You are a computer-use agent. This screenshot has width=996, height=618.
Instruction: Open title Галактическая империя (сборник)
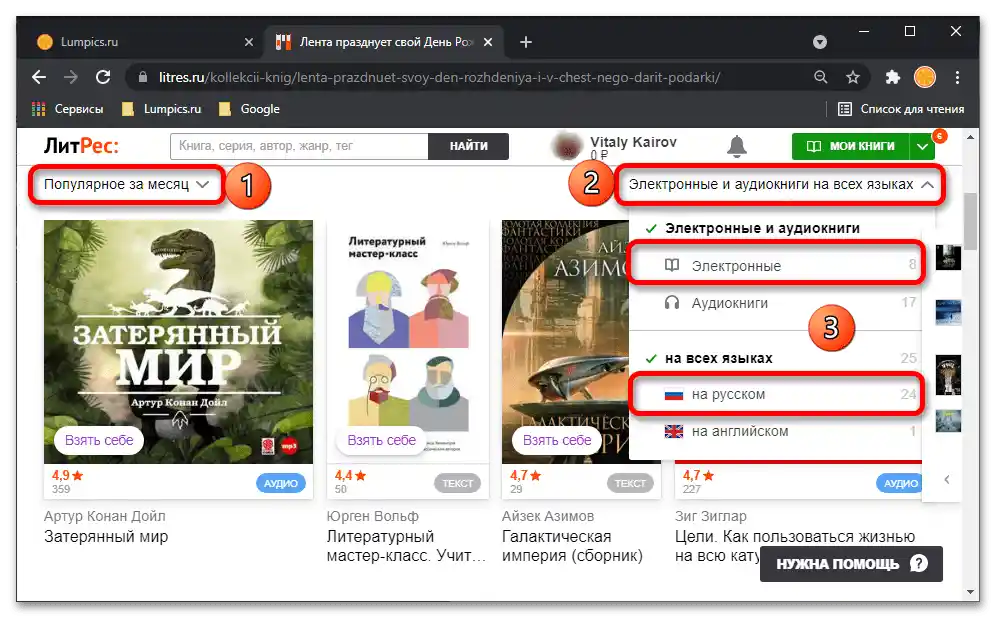[572, 546]
